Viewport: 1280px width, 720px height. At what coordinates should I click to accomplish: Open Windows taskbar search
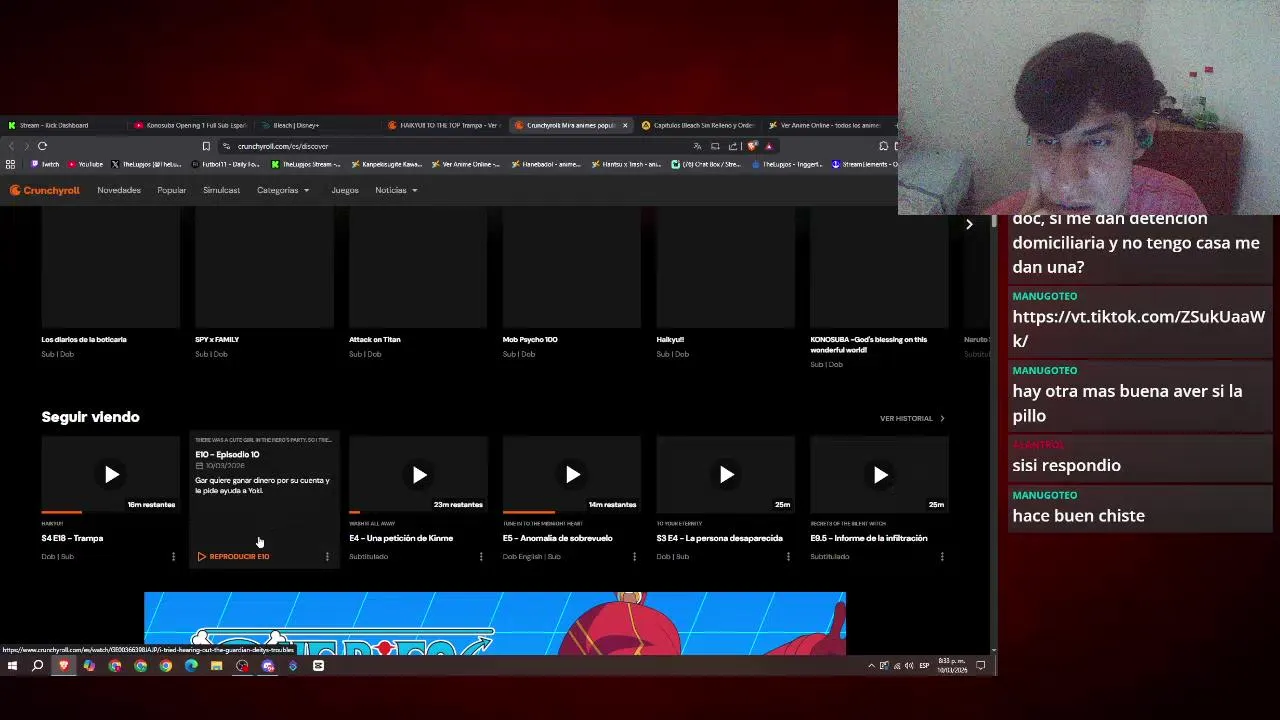(x=38, y=666)
